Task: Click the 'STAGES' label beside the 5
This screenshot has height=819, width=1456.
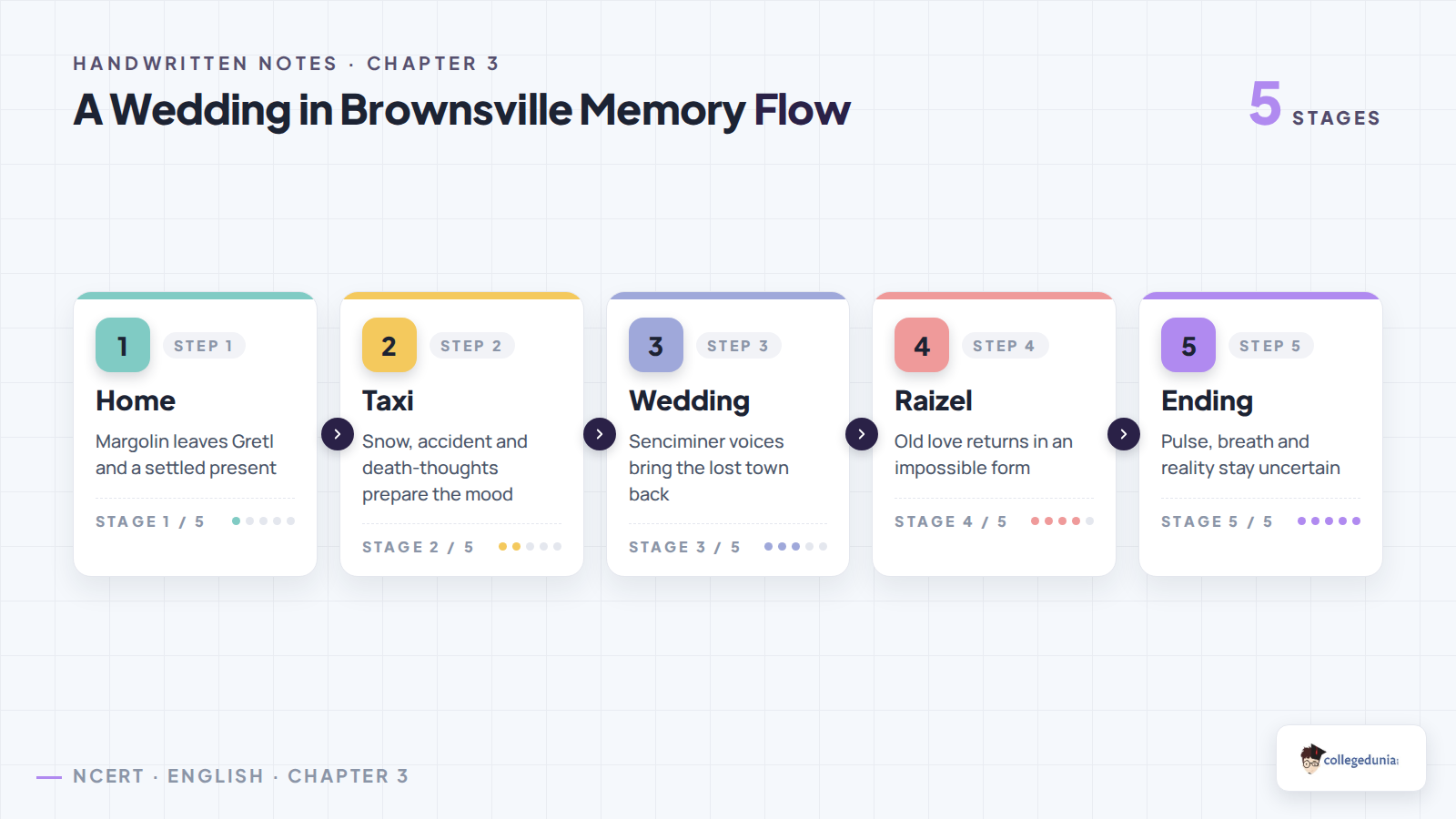Action: click(x=1336, y=118)
